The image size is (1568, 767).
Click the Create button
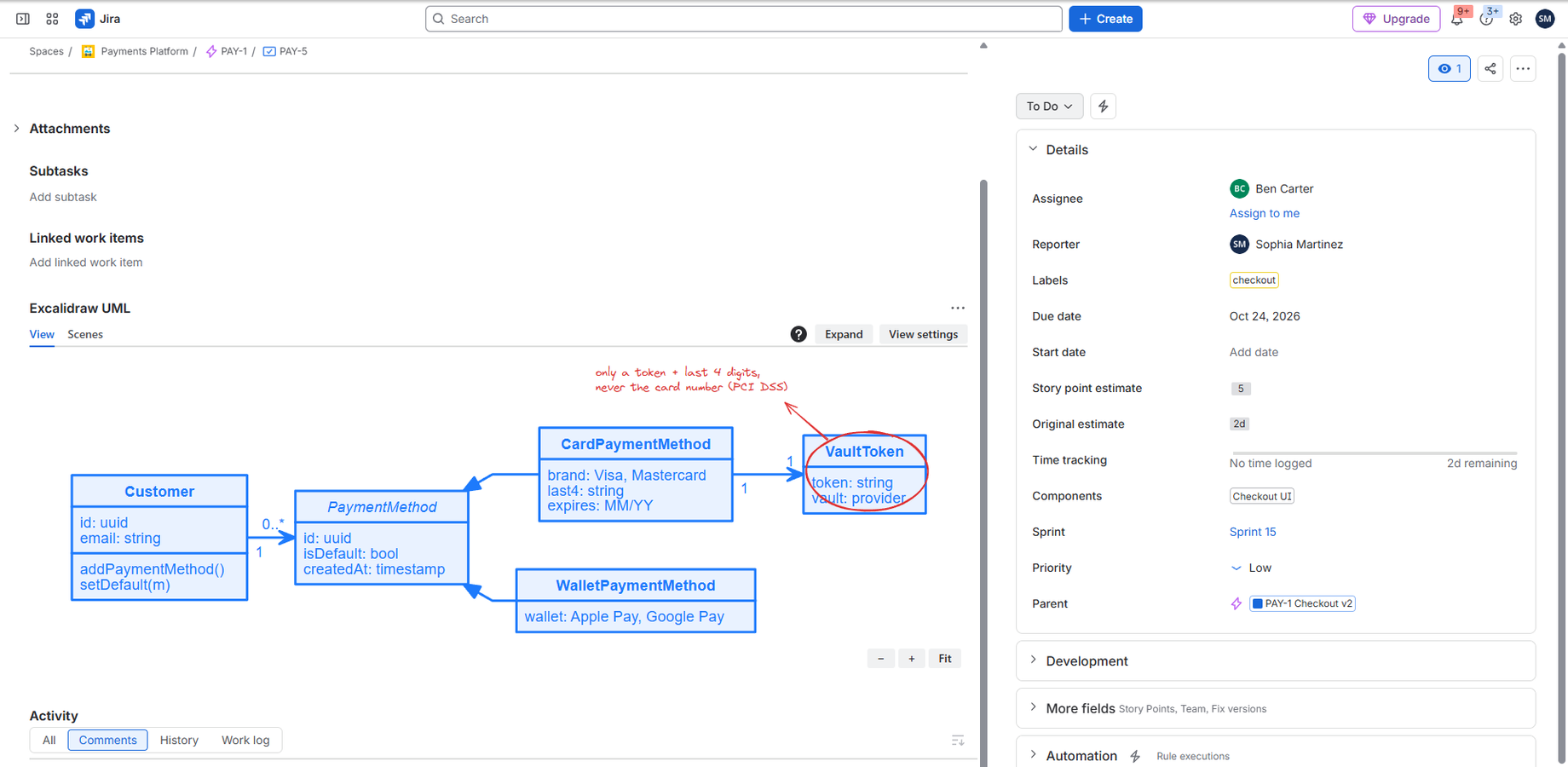[x=1105, y=19]
